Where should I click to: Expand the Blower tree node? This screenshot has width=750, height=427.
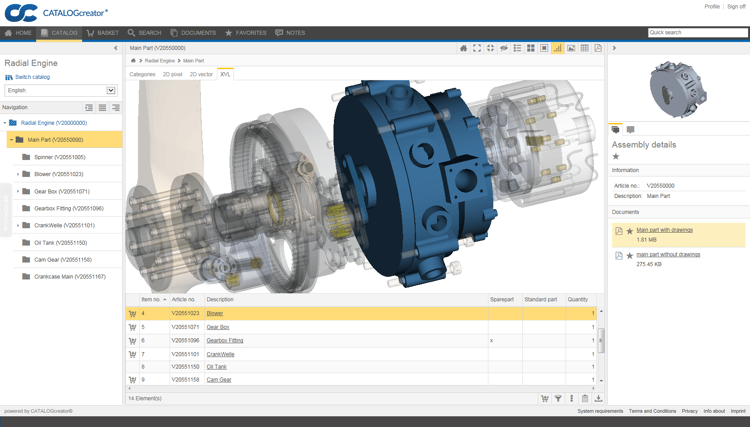[18, 174]
